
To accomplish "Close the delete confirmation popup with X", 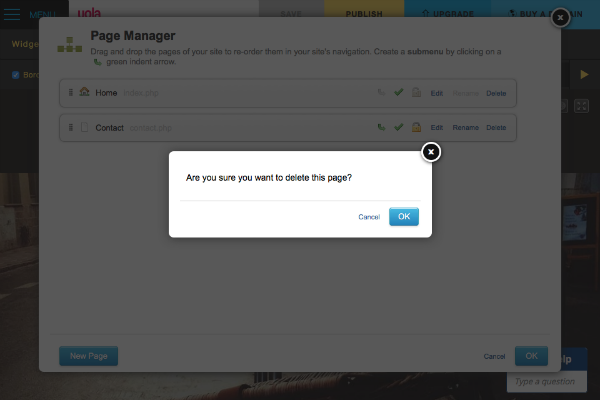I will tap(430, 152).
